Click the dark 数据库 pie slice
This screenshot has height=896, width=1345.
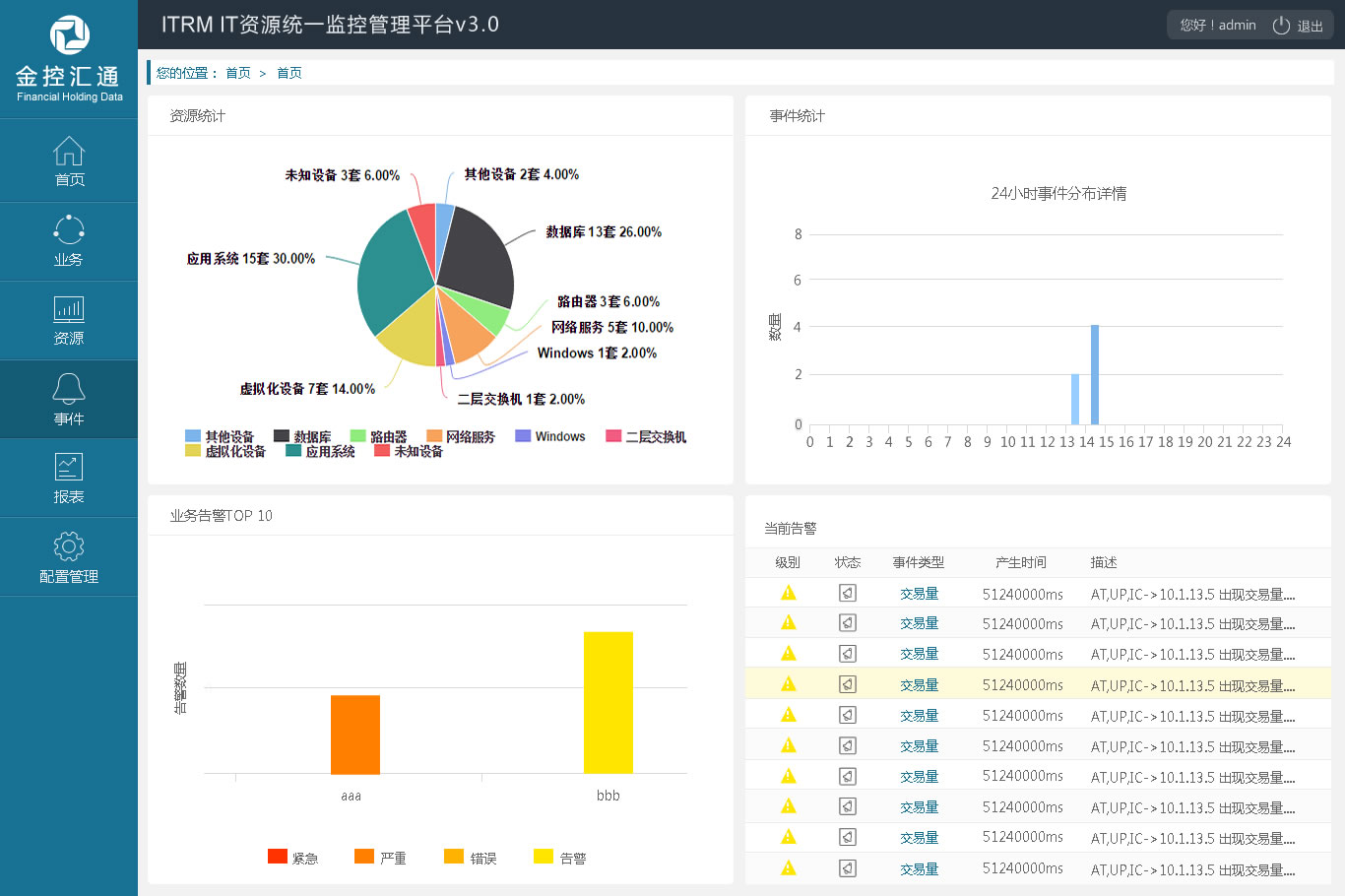coord(480,256)
